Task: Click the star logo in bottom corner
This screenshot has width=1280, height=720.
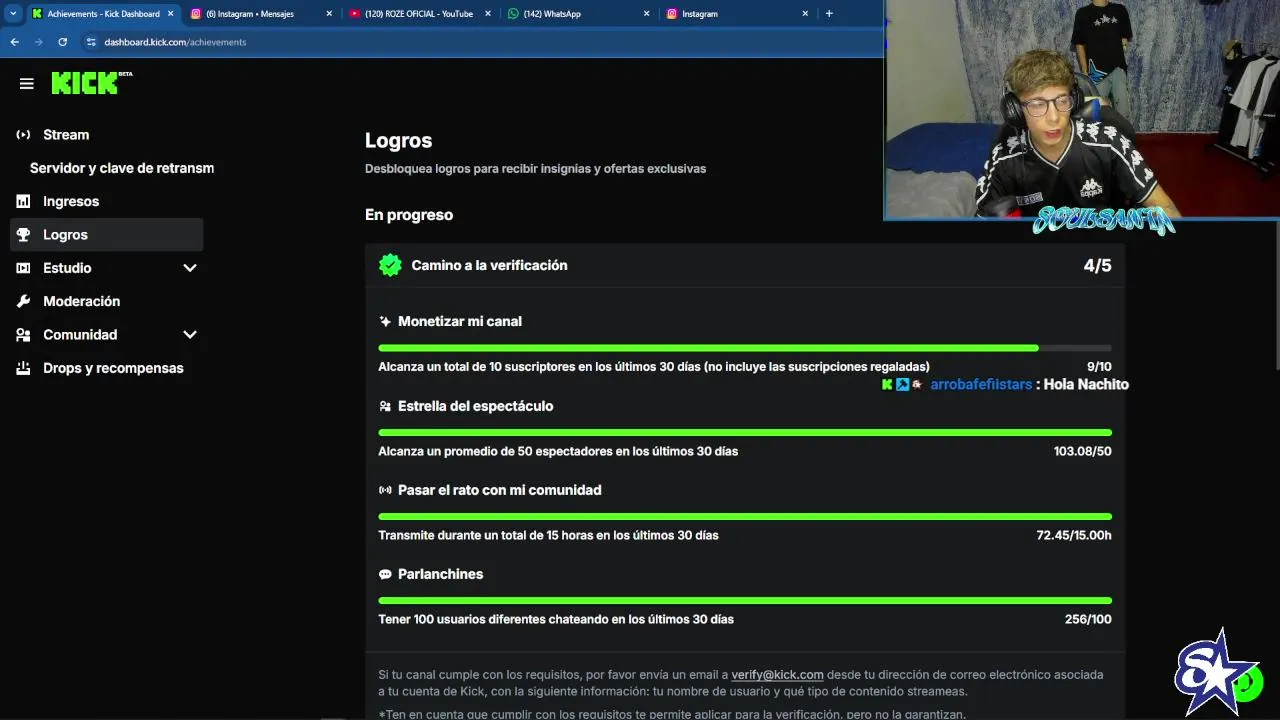Action: (x=1217, y=675)
